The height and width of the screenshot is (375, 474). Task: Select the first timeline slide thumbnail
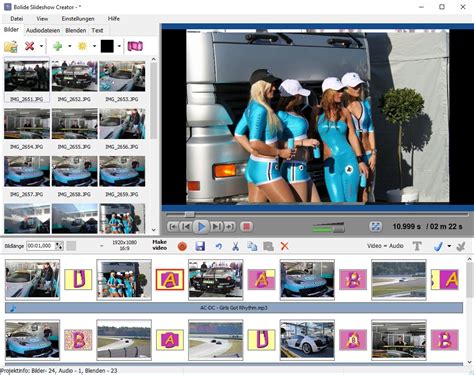[x=32, y=280]
